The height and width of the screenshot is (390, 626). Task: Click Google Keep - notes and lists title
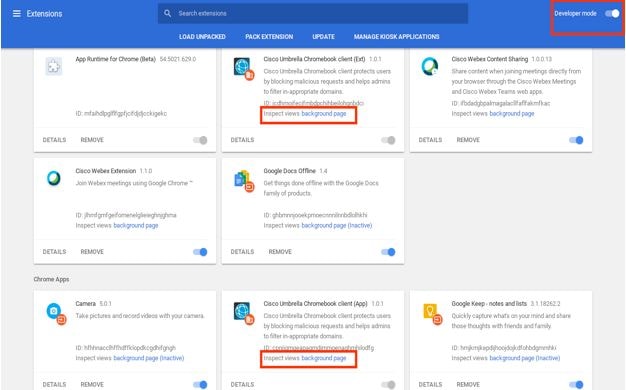(x=489, y=304)
